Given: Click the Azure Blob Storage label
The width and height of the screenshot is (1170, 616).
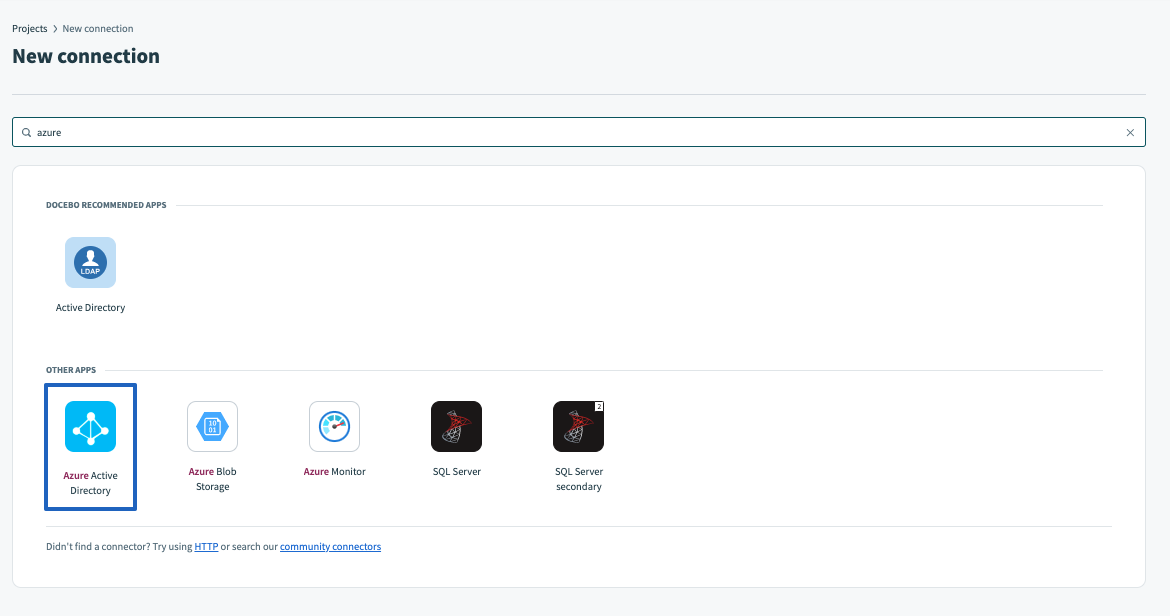Looking at the screenshot, I should [212, 478].
